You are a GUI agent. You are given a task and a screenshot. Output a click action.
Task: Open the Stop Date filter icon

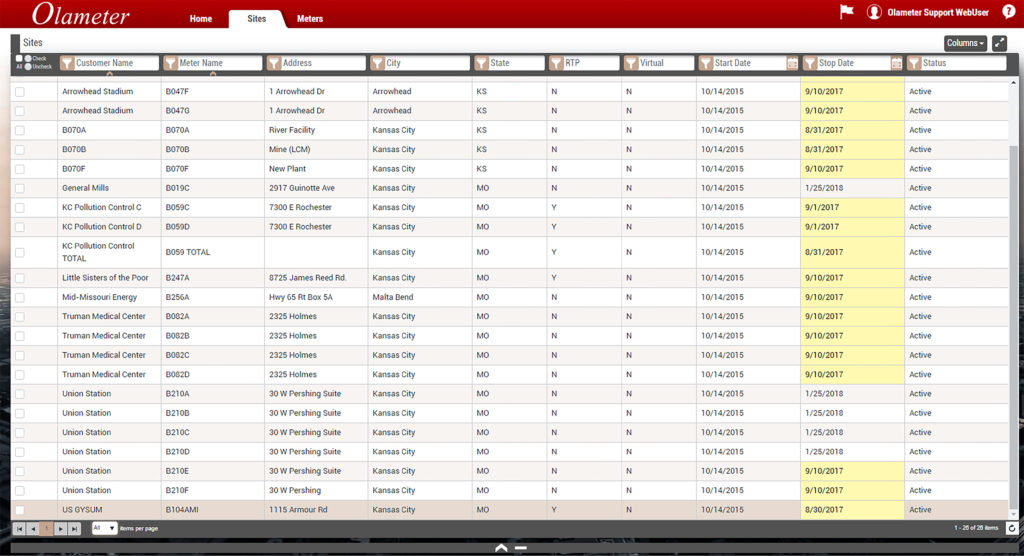(x=810, y=63)
